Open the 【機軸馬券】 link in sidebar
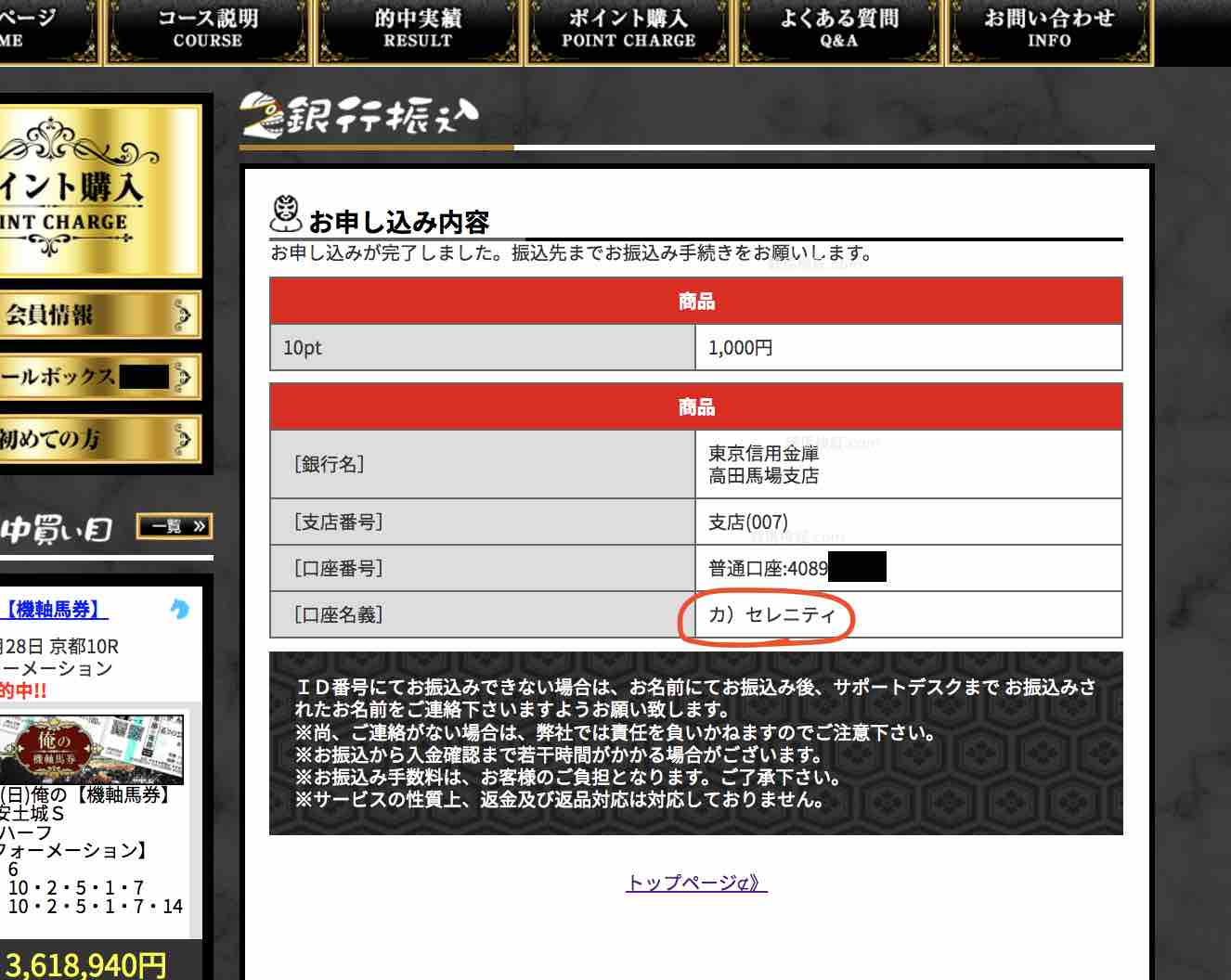 pyautogui.click(x=54, y=610)
